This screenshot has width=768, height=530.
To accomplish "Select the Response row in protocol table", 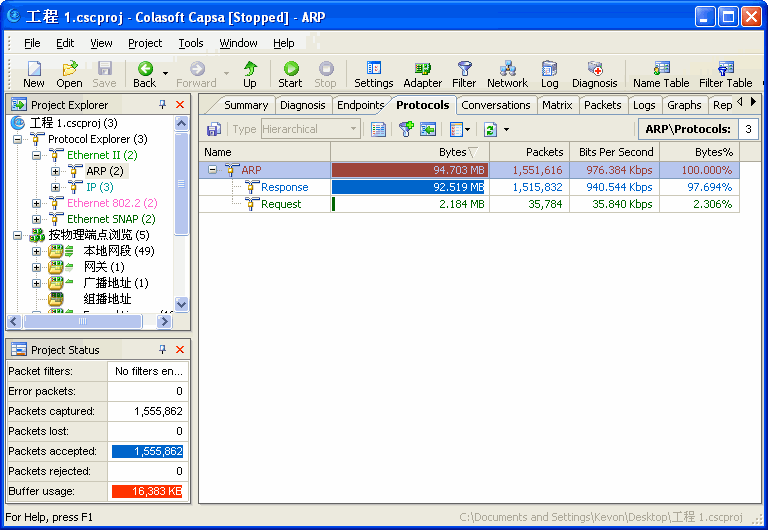I will (x=469, y=187).
